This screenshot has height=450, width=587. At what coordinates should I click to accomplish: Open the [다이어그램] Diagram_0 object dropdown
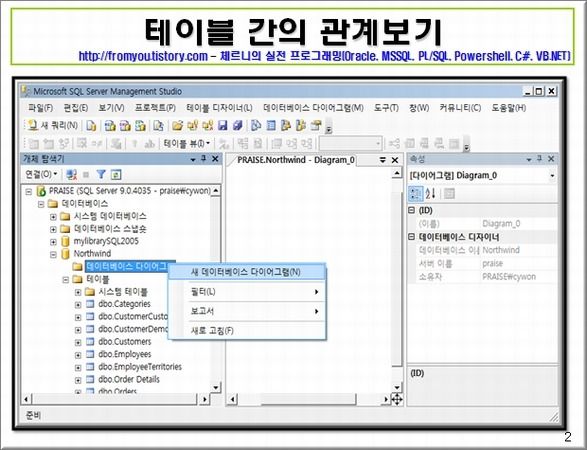click(552, 176)
